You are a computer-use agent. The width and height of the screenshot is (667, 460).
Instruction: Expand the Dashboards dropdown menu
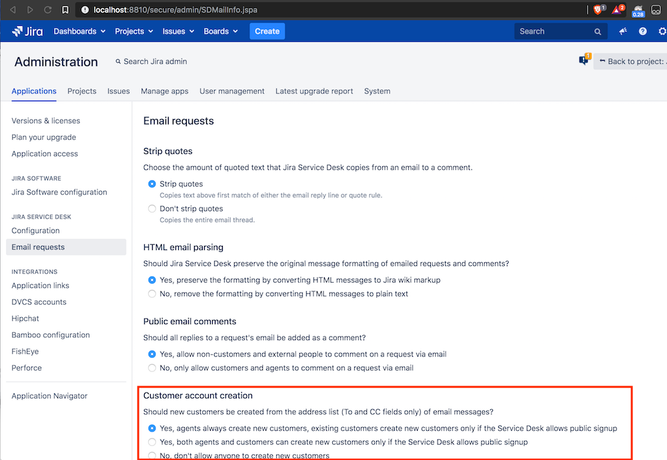(79, 31)
